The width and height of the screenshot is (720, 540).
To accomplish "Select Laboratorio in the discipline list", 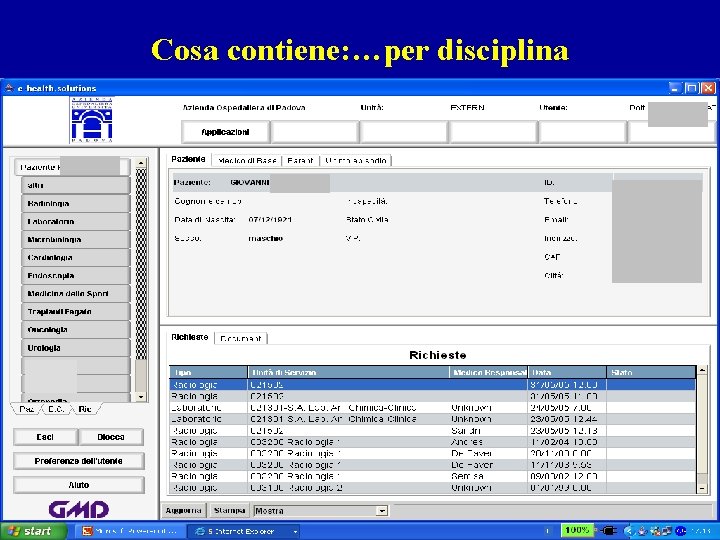I will [76, 221].
